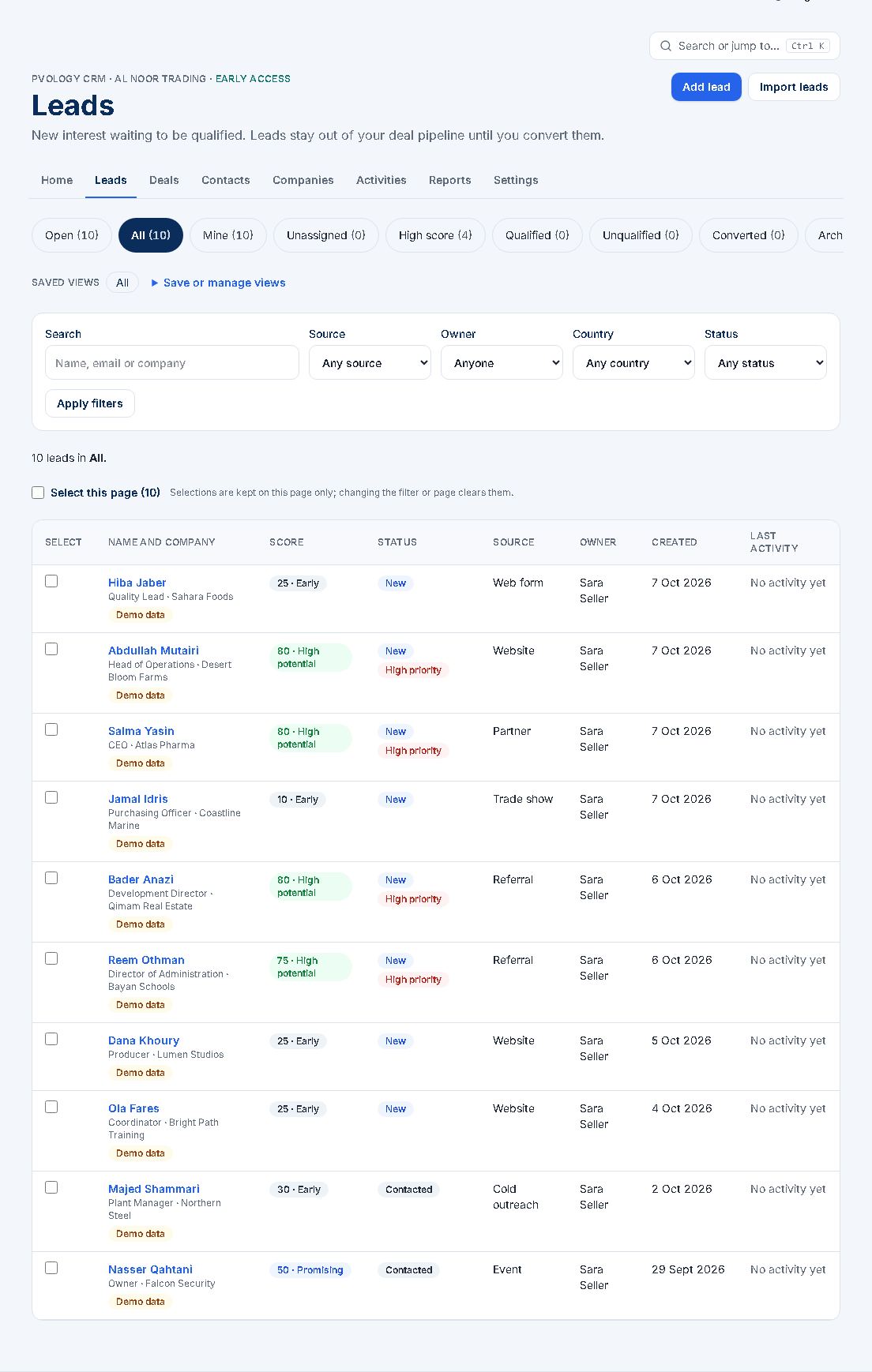Viewport: 872px width, 1372px height.
Task: Select the Salma Yasin row checkbox
Action: pos(51,729)
